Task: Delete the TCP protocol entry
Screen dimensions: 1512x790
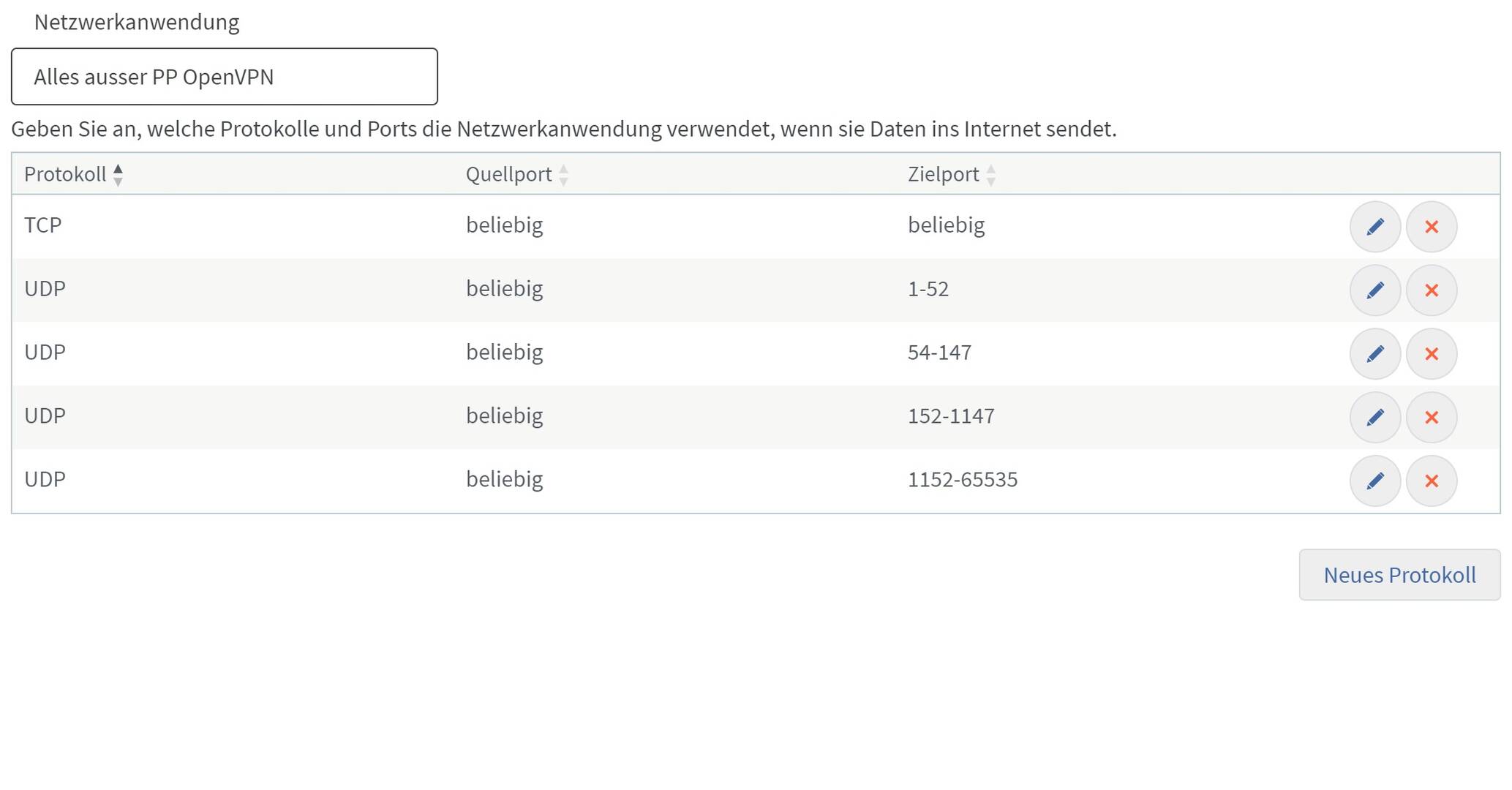Action: (1432, 227)
